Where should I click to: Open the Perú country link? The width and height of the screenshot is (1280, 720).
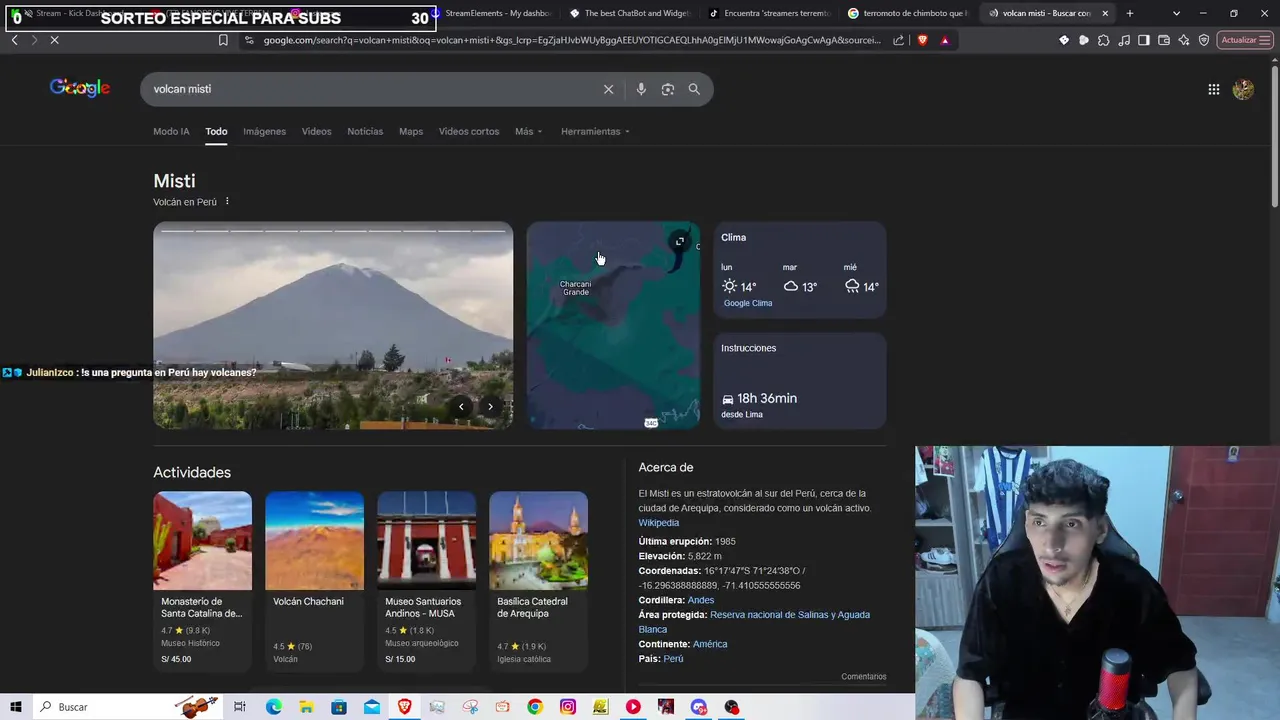[674, 659]
